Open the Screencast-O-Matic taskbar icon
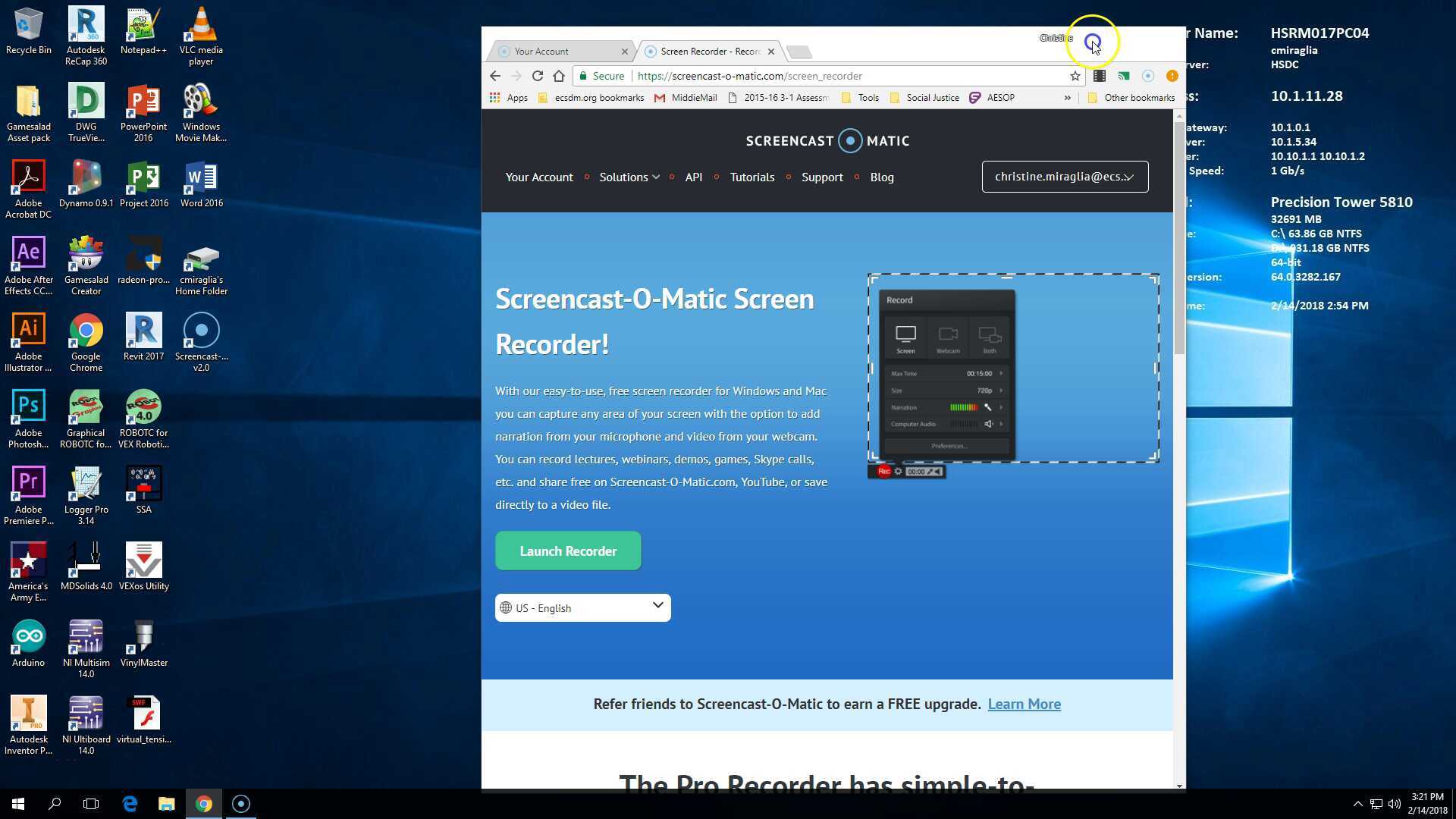 [240, 804]
